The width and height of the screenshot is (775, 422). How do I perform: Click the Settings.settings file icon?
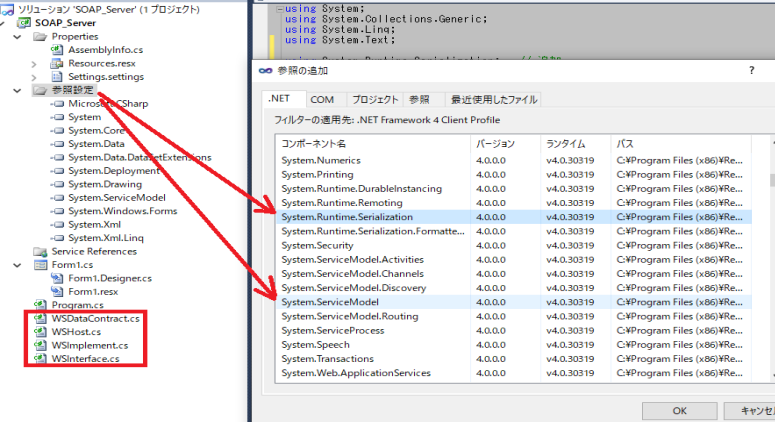pos(57,76)
